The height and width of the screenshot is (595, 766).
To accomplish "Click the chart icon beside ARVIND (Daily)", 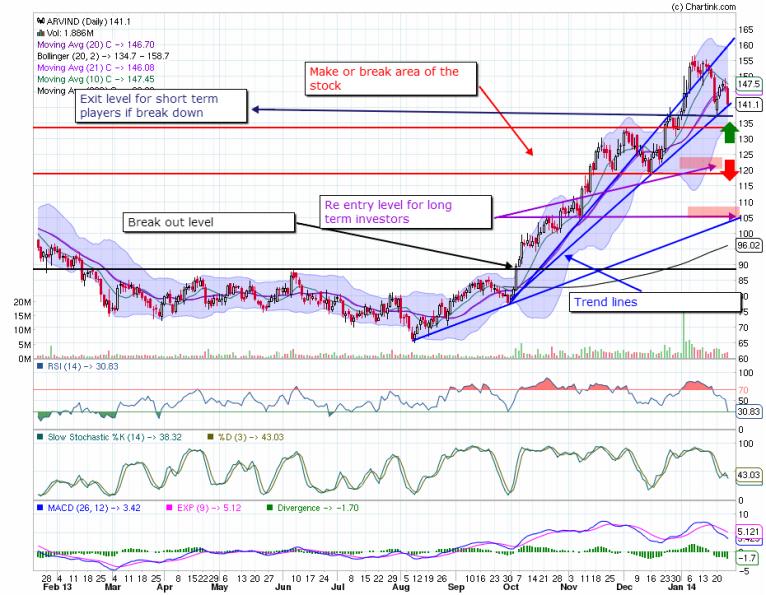I will tap(41, 21).
